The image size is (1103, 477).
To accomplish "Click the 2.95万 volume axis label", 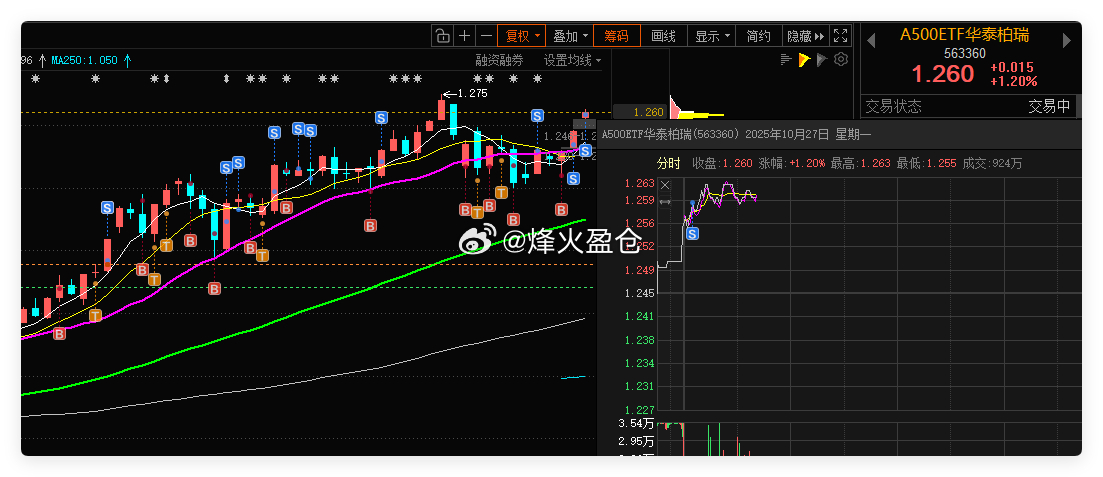I will tap(635, 441).
